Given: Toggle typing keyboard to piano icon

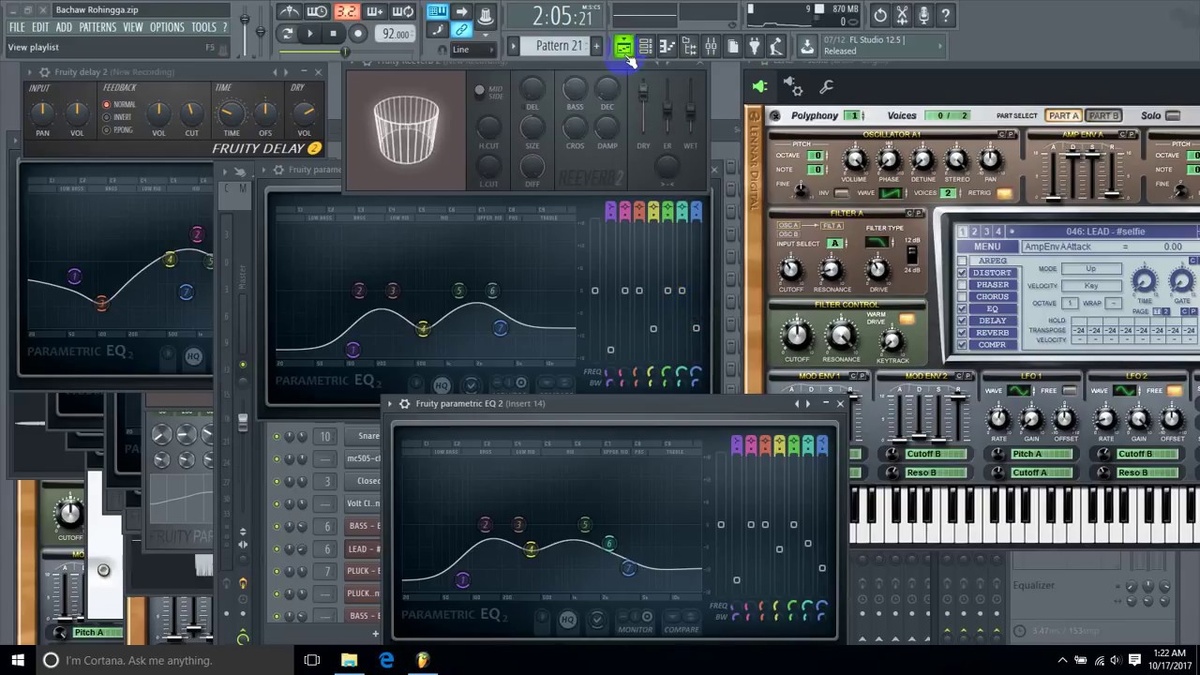Looking at the screenshot, I should coord(437,11).
